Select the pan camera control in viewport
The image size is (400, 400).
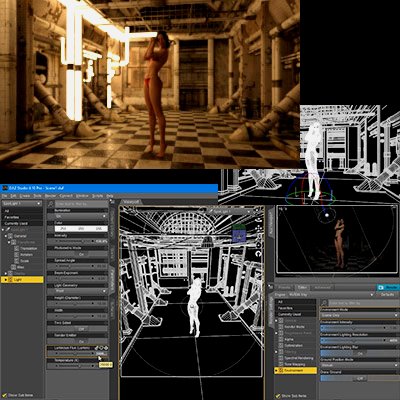point(259,228)
